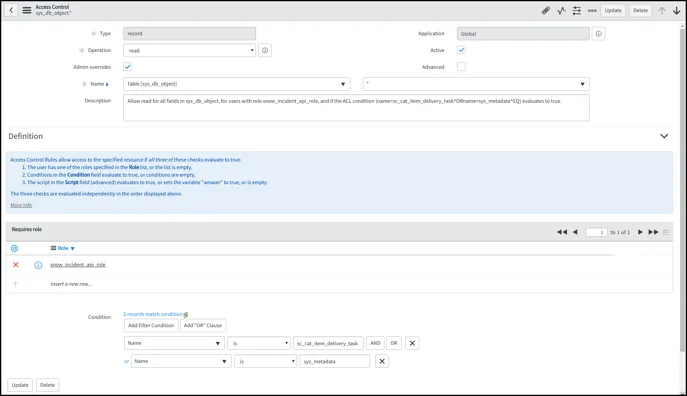This screenshot has width=687, height=396.
Task: Show info icon beside Application field
Action: (598, 34)
